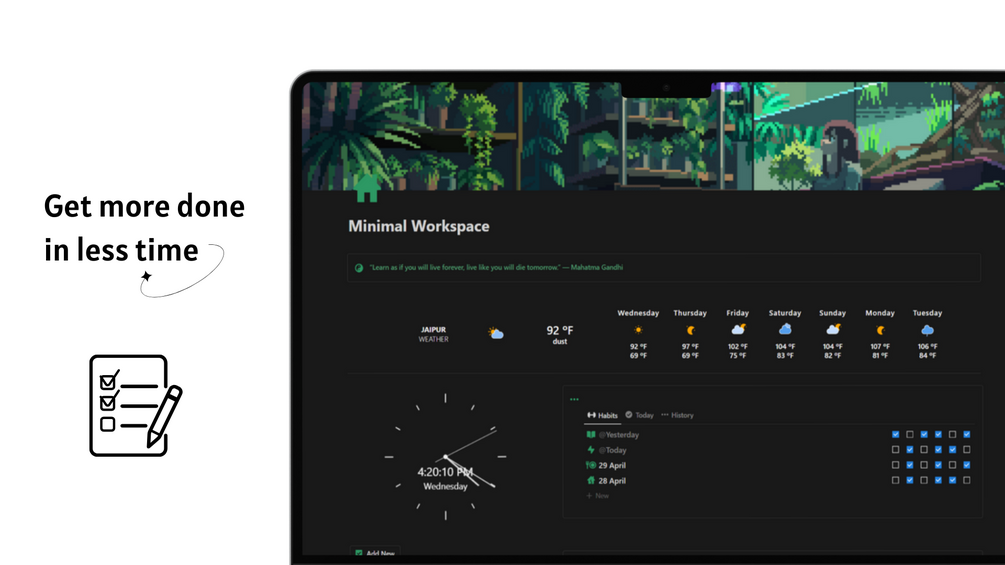Click Sunday's cloud forecast icon
1005x565 pixels.
833,329
